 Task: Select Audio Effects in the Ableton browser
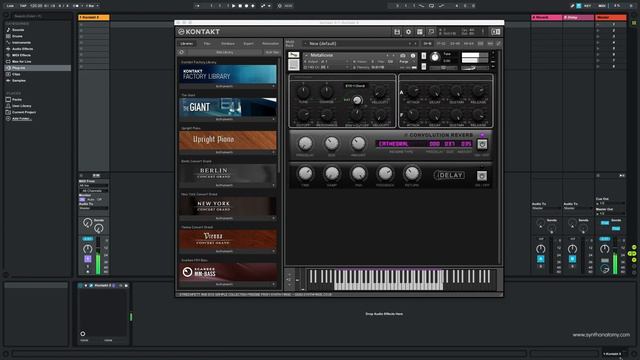[x=22, y=49]
